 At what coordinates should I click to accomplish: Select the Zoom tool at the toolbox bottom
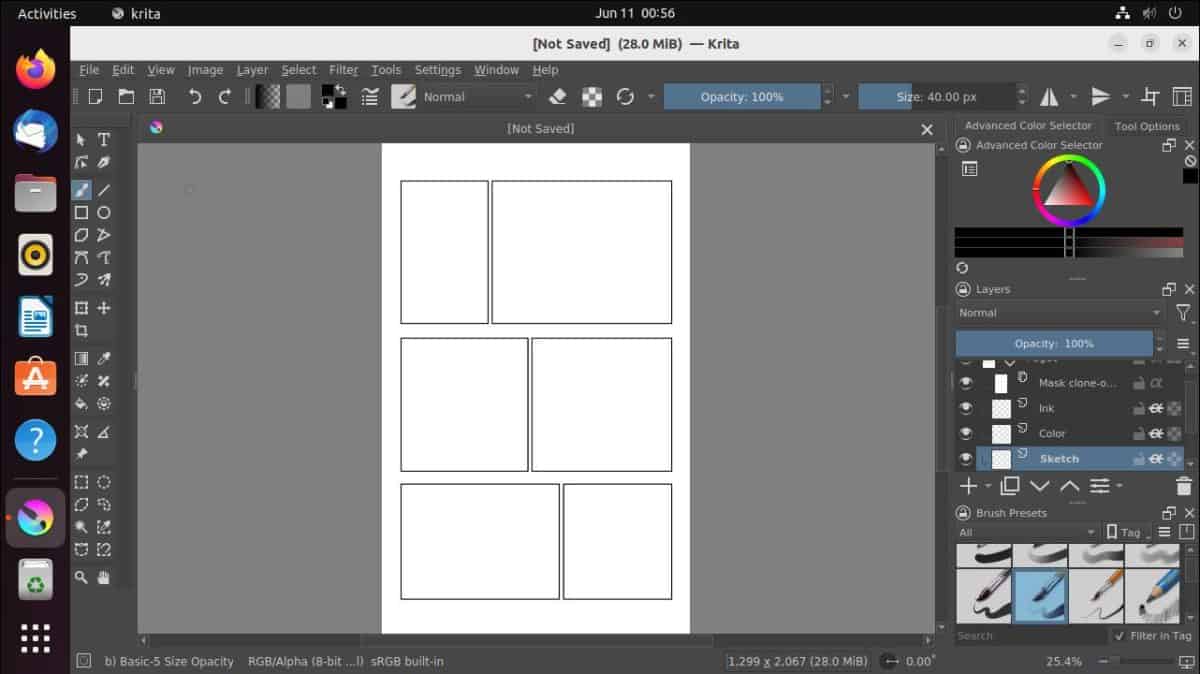coord(82,578)
